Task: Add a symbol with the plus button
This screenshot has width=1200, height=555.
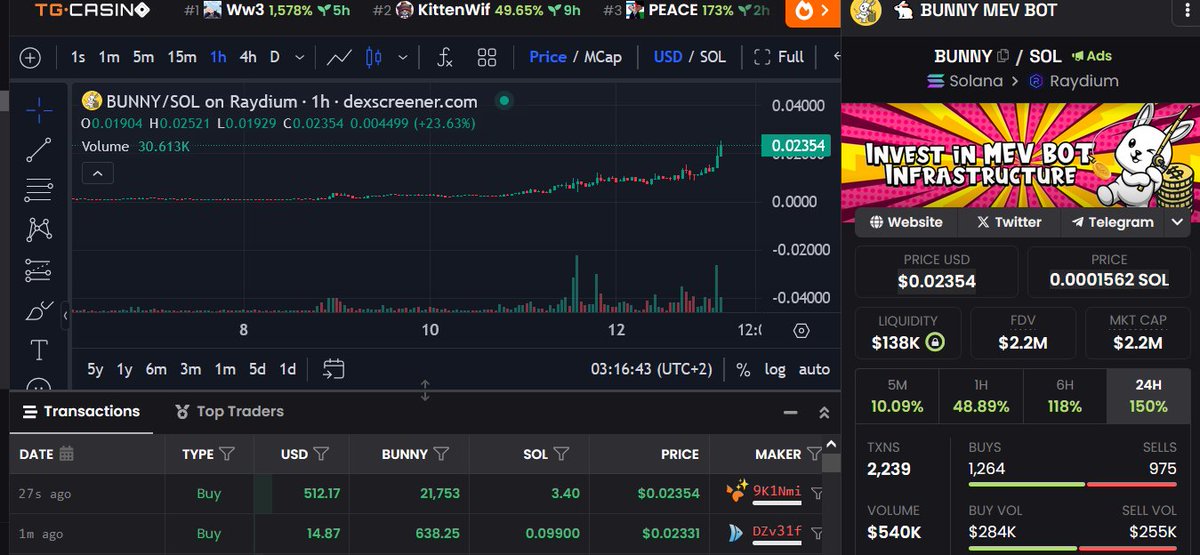Action: point(30,57)
